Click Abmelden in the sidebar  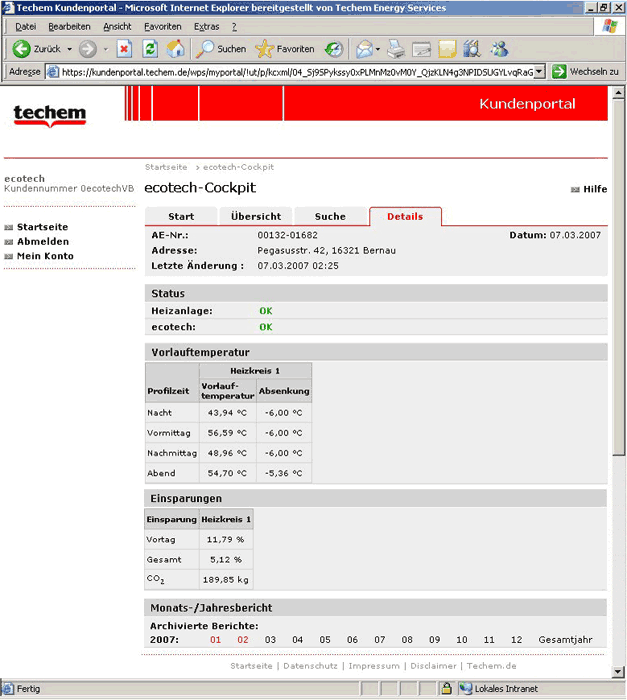(x=43, y=242)
